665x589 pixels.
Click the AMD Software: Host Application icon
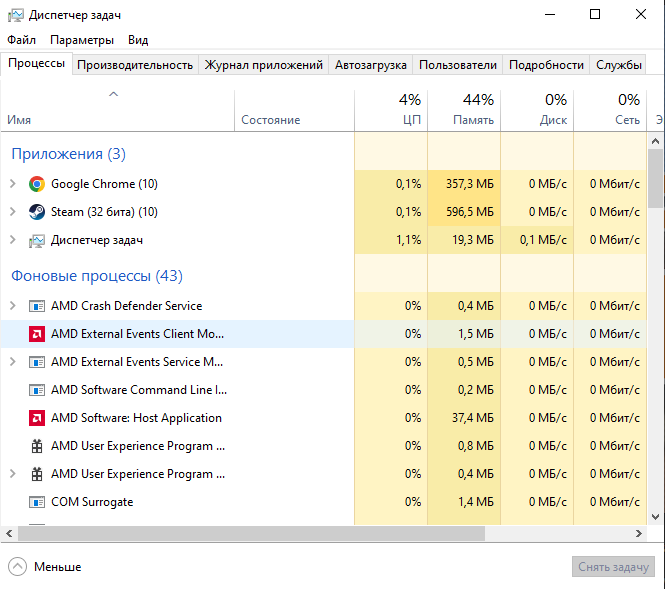coord(37,418)
